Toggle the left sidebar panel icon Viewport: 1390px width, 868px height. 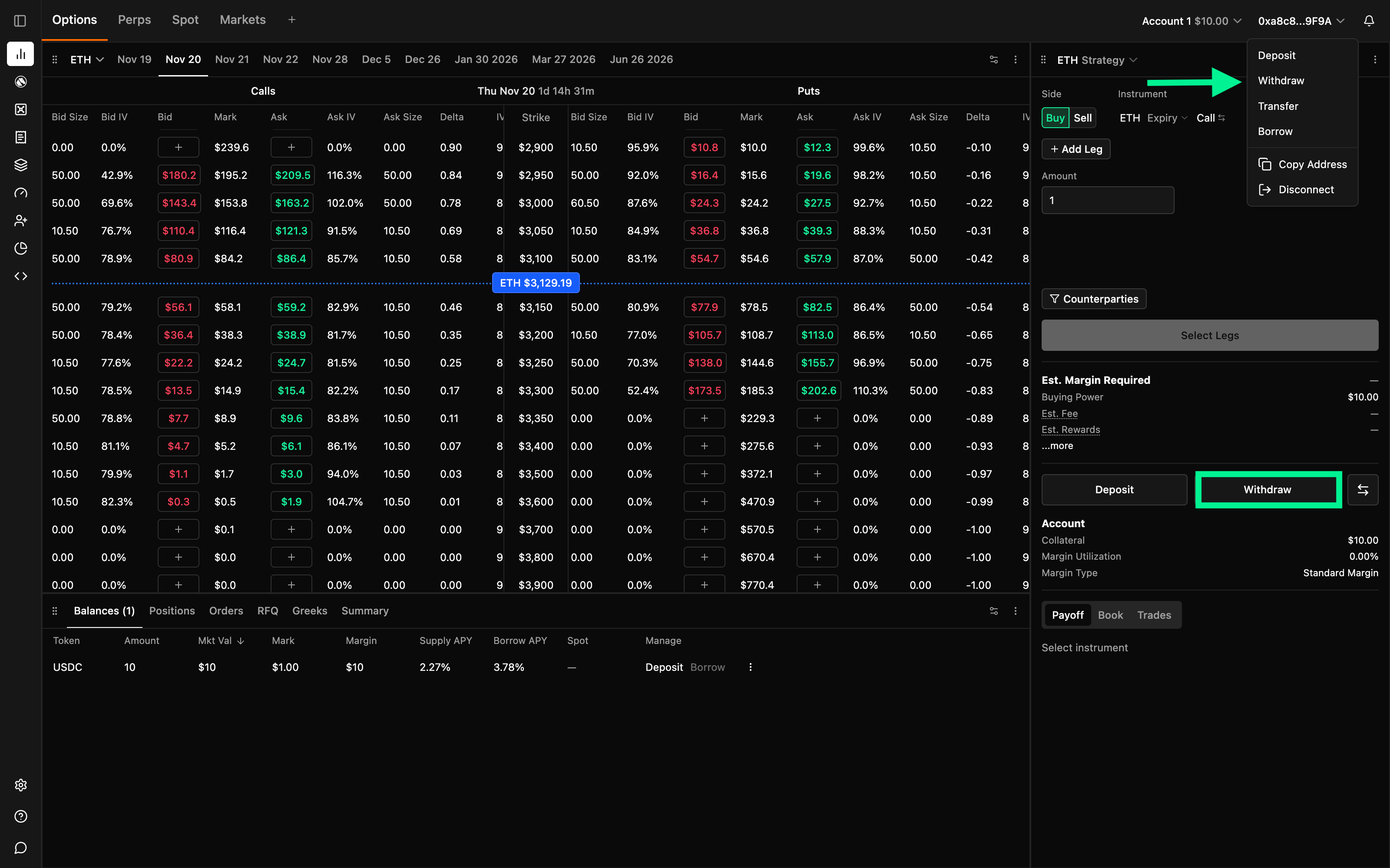[20, 21]
